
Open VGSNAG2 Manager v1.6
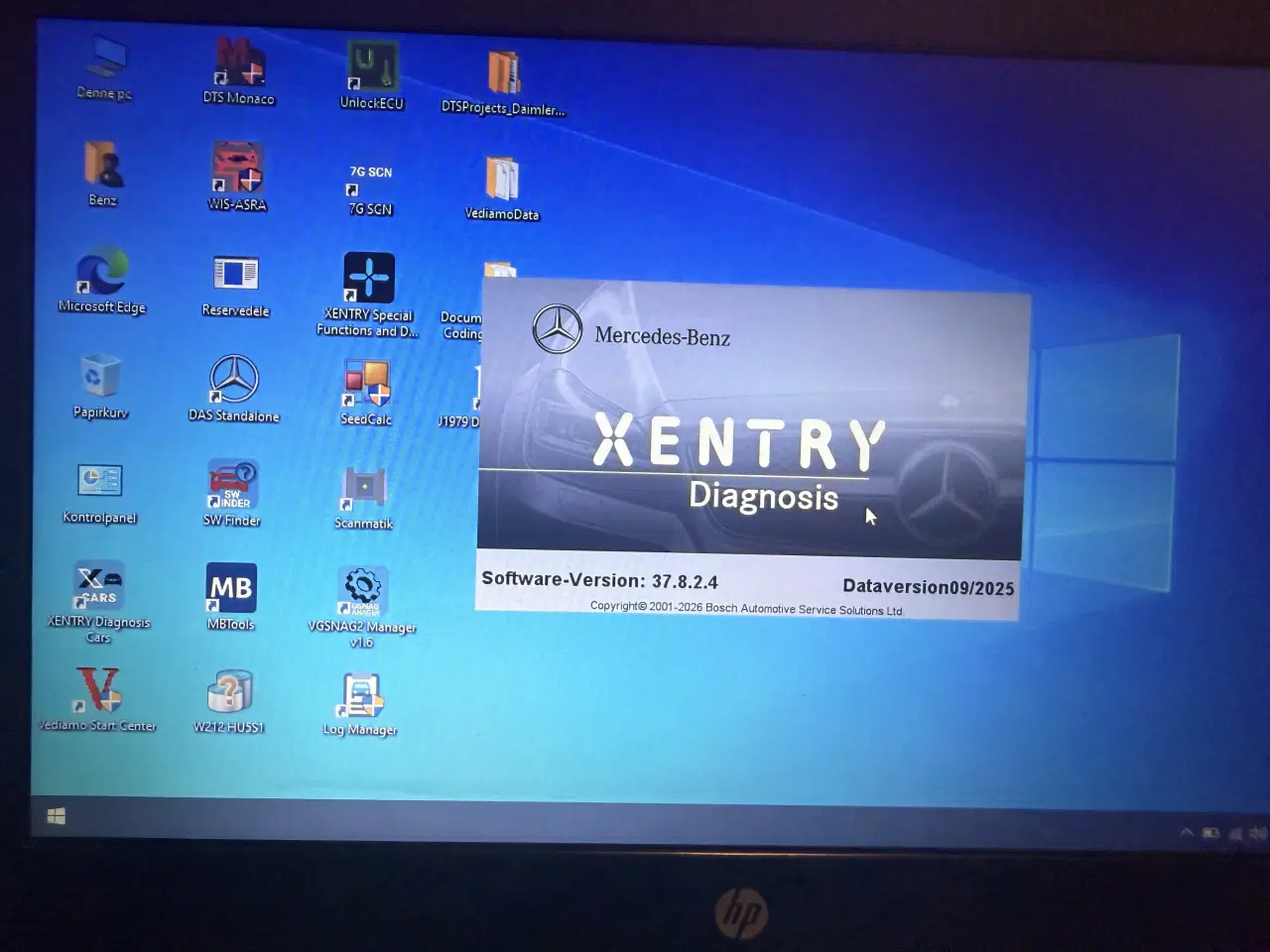tap(363, 593)
